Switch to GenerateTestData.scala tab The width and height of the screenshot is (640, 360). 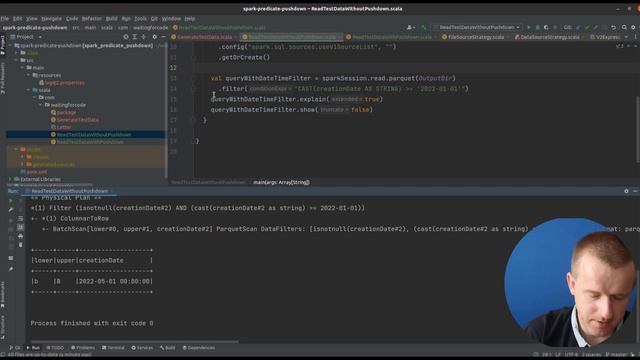pyautogui.click(x=202, y=37)
